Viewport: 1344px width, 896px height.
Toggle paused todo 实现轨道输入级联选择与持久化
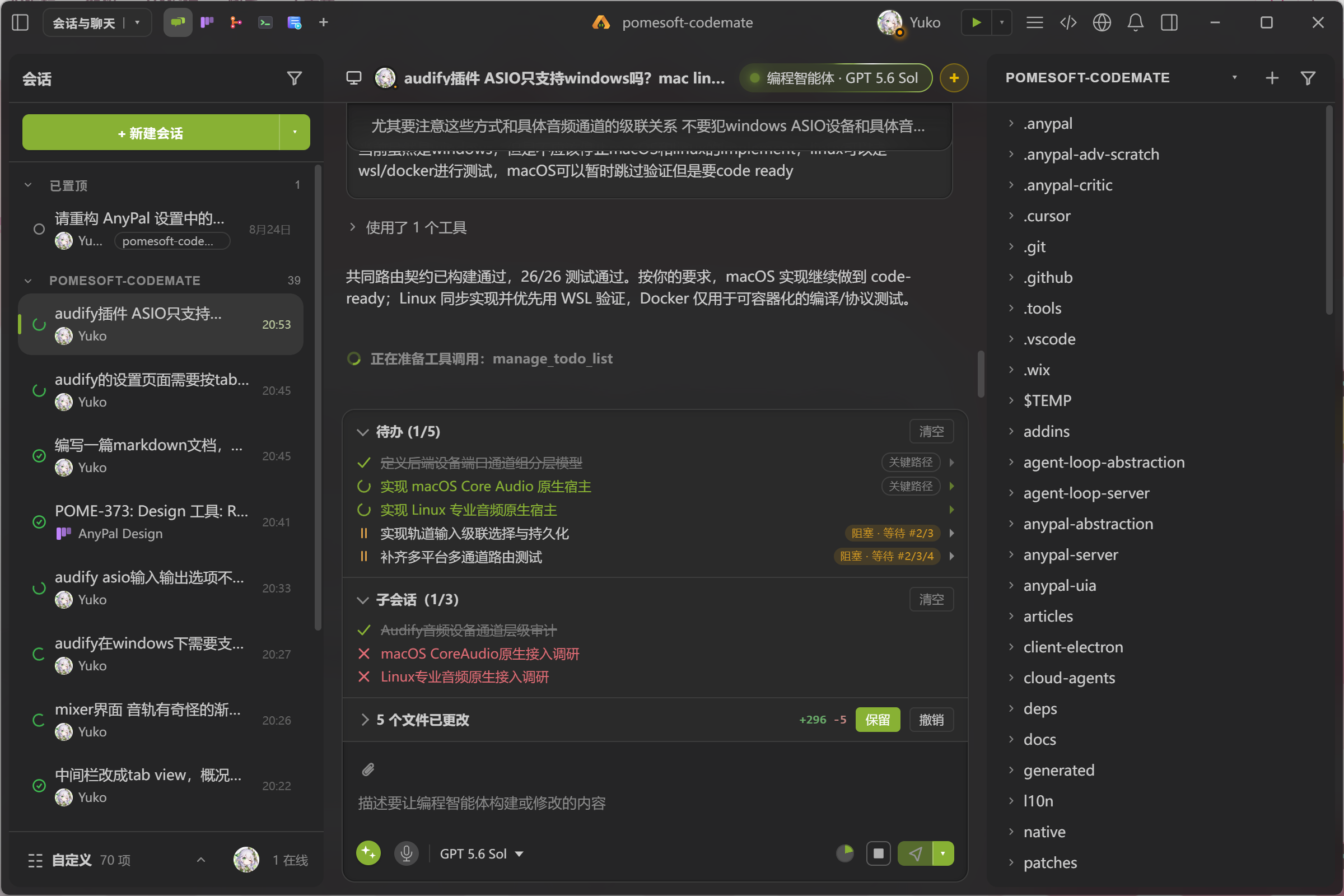[x=363, y=533]
